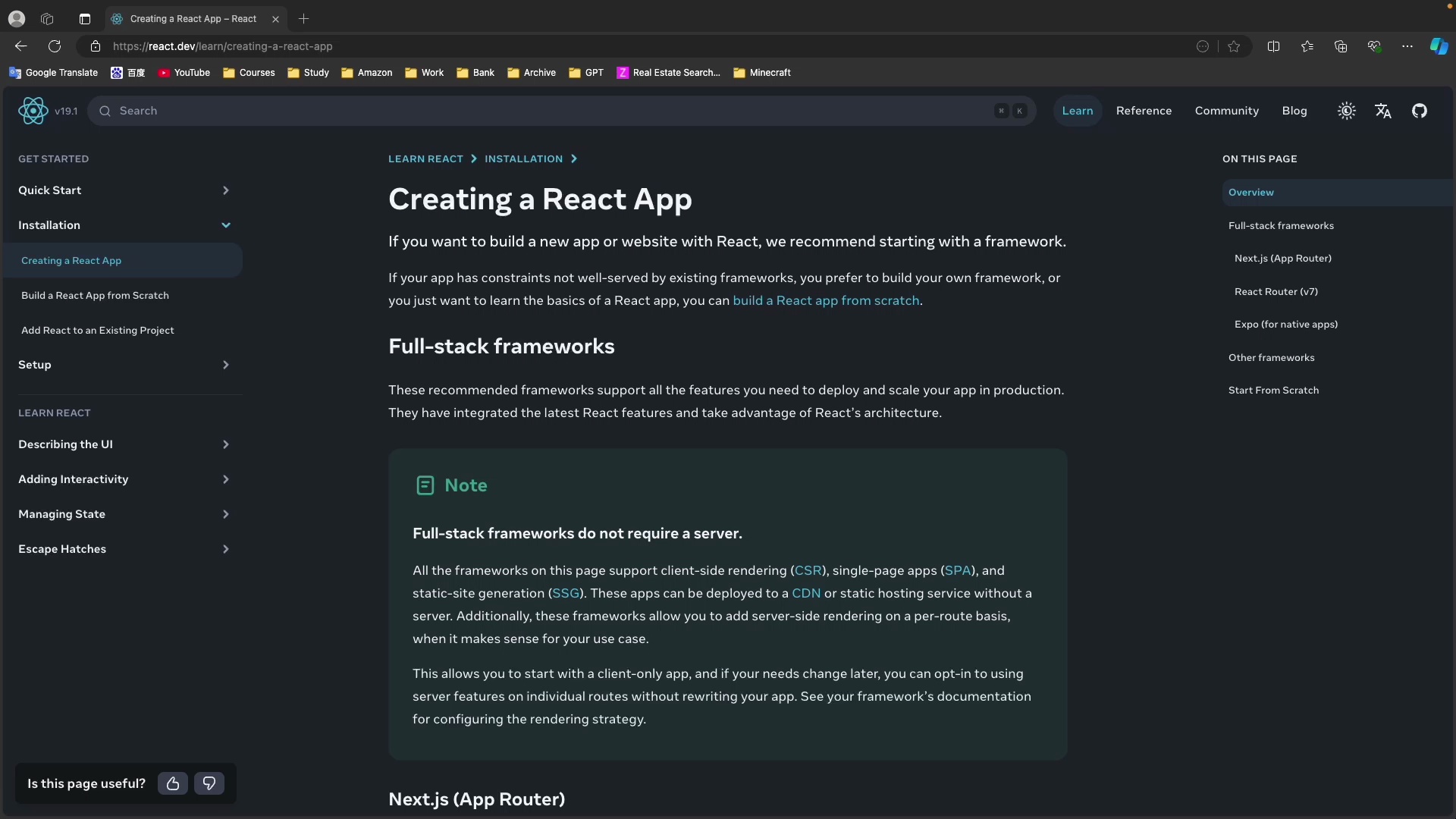Bookmark this page with the star icon
This screenshot has height=819, width=1456.
pyautogui.click(x=1234, y=46)
